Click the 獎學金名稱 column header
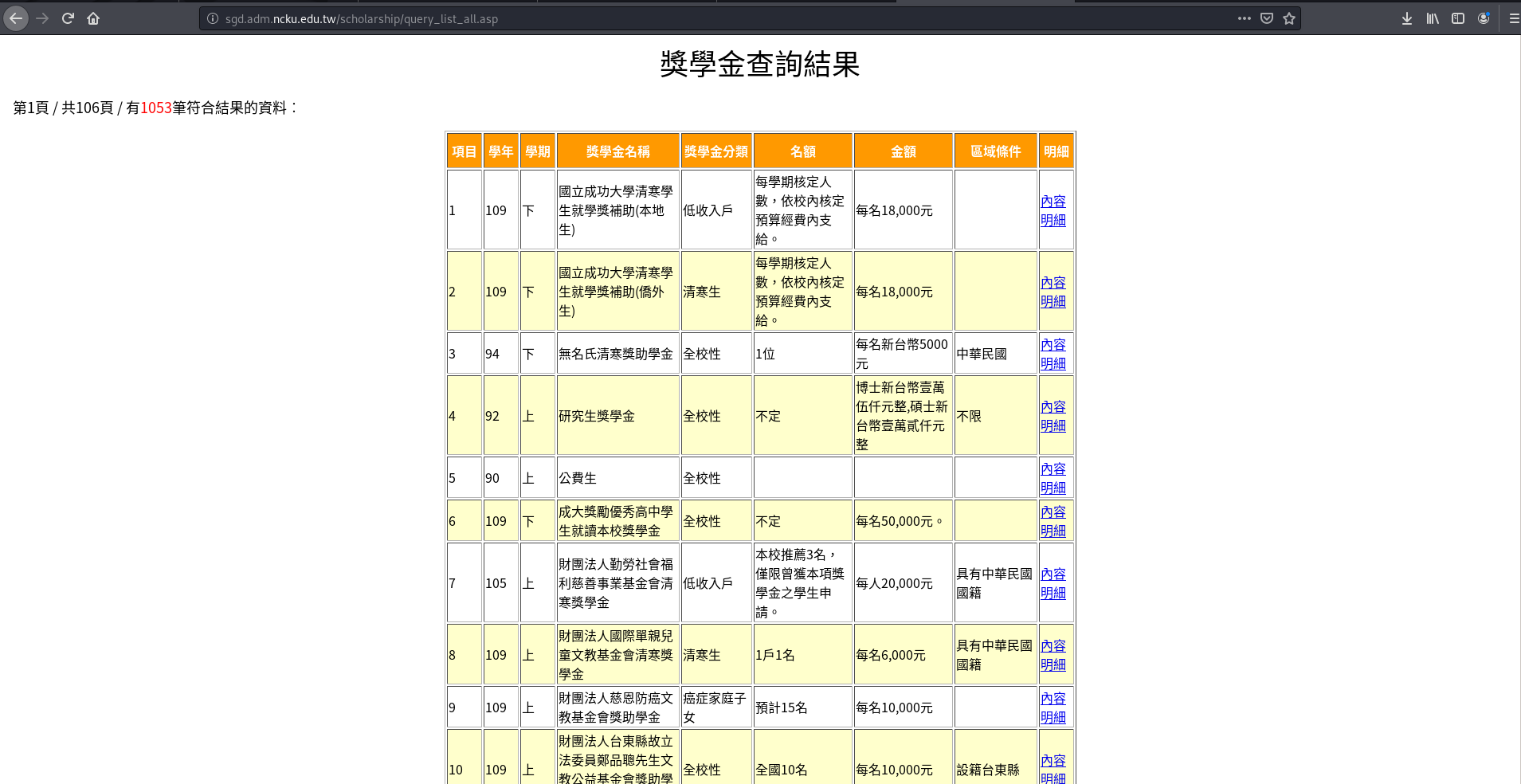 pos(618,151)
